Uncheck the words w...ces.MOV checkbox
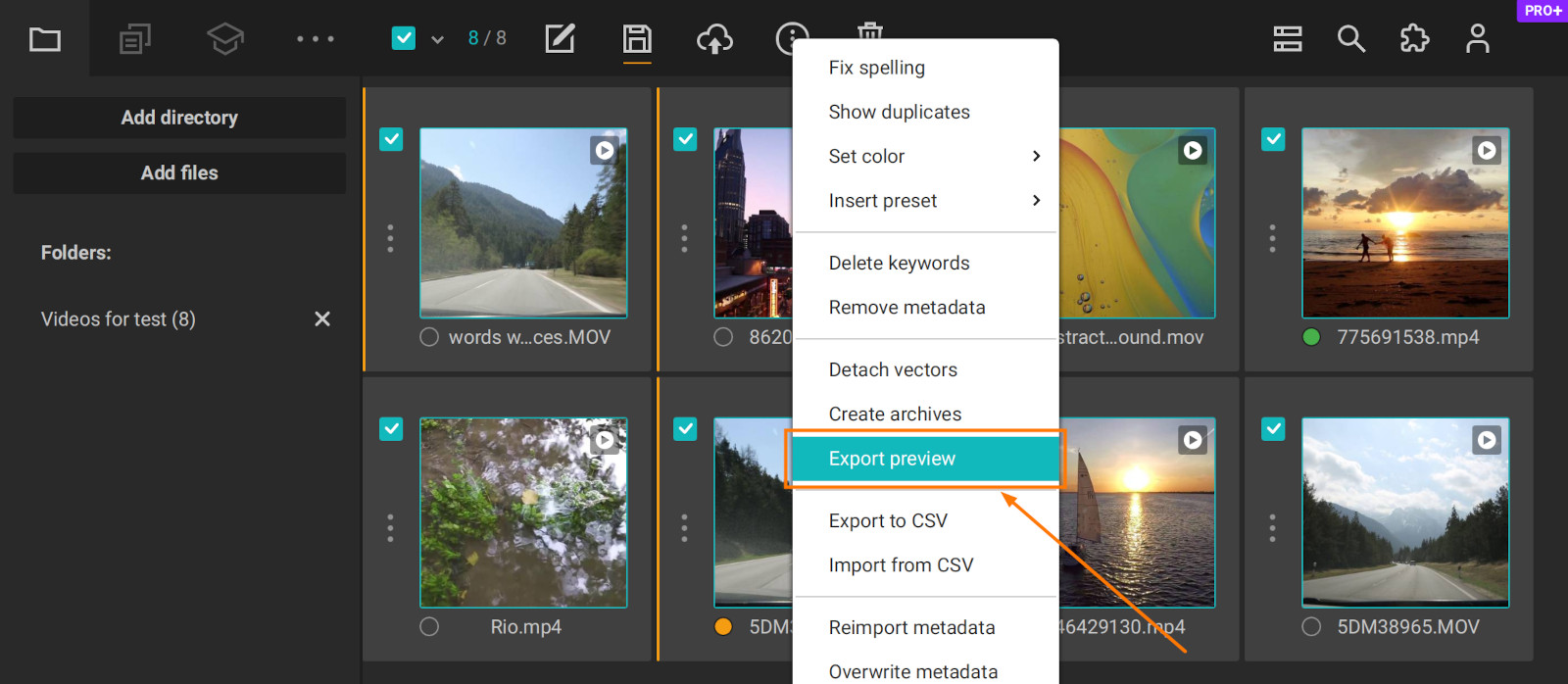 coord(391,139)
